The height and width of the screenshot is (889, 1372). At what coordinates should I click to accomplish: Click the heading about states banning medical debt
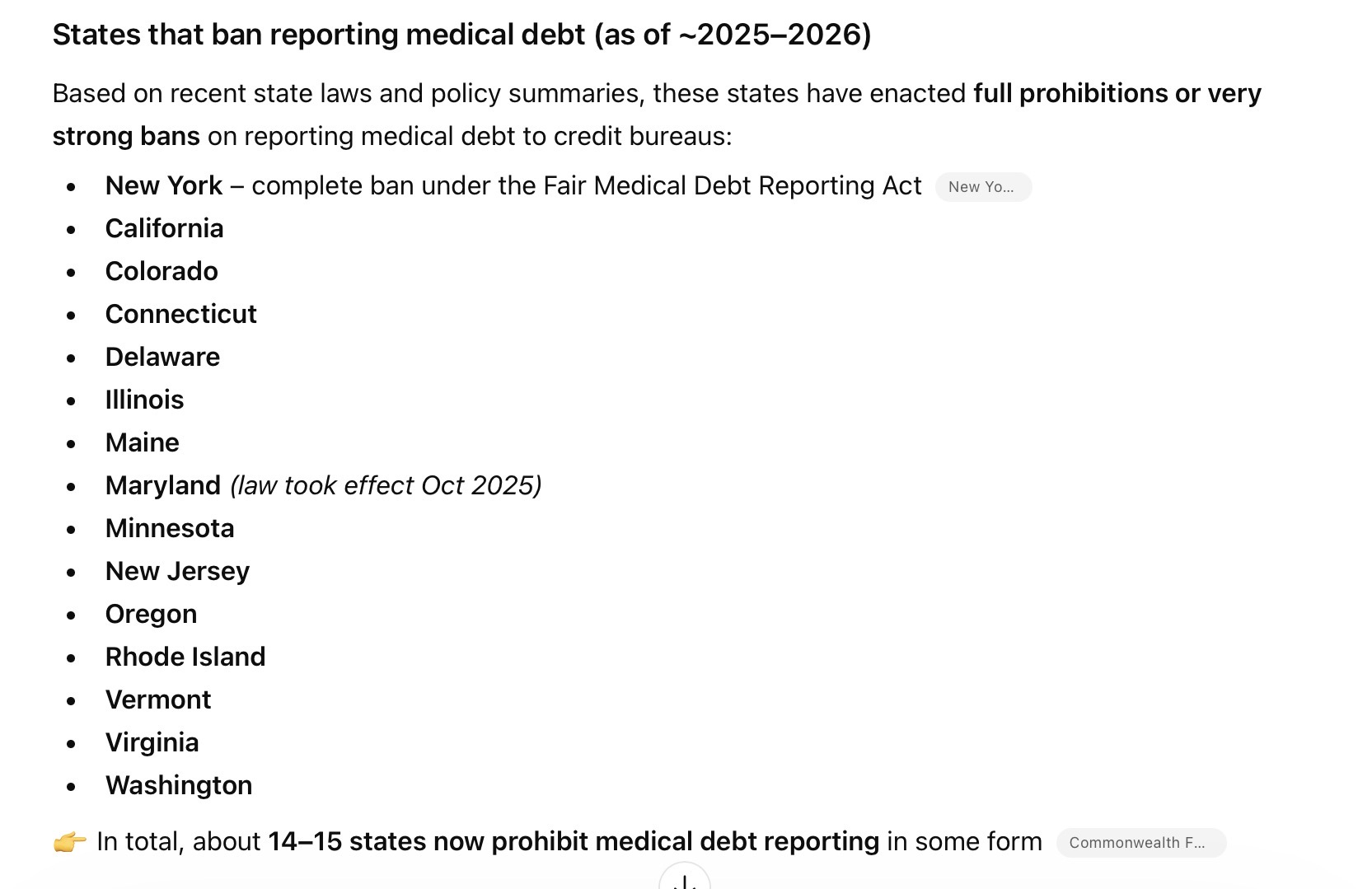(x=461, y=35)
